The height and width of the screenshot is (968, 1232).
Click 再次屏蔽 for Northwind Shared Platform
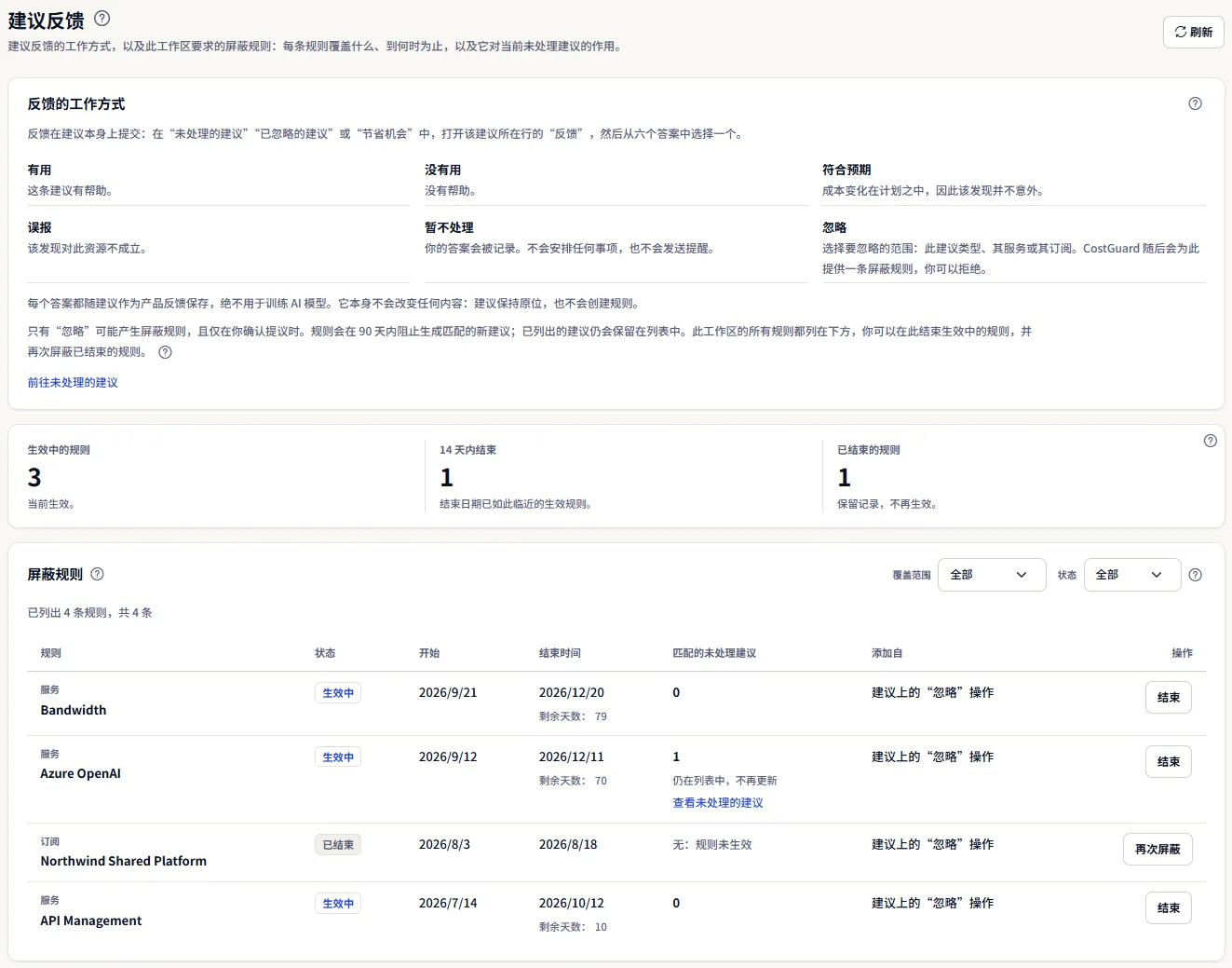[1158, 850]
